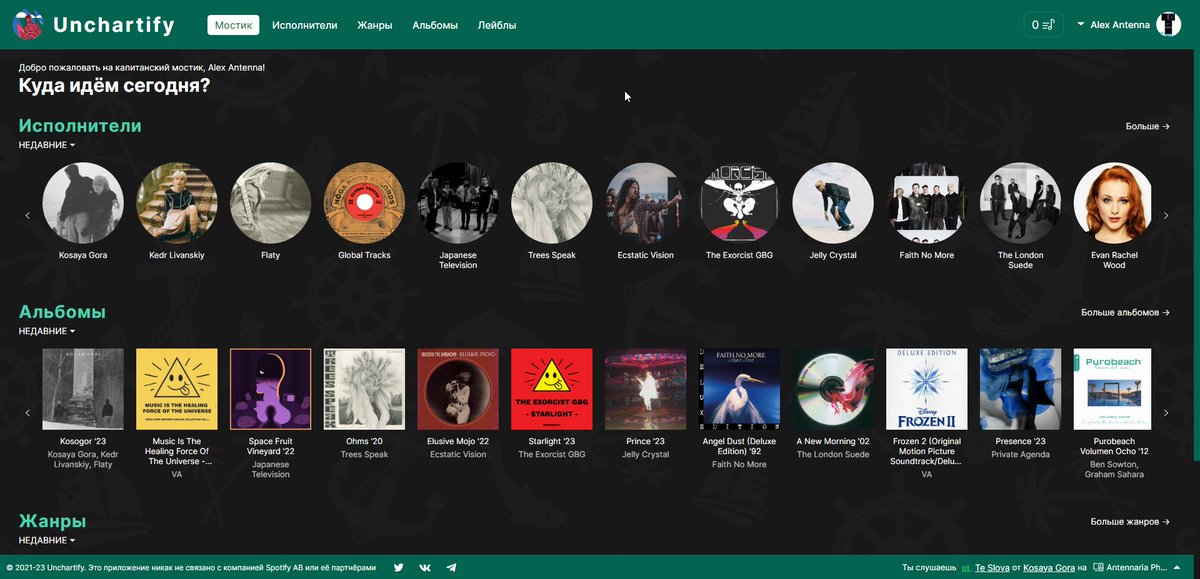Click Kosaya Gora, Kedr Livanskiy, Flaty album artists

83,459
